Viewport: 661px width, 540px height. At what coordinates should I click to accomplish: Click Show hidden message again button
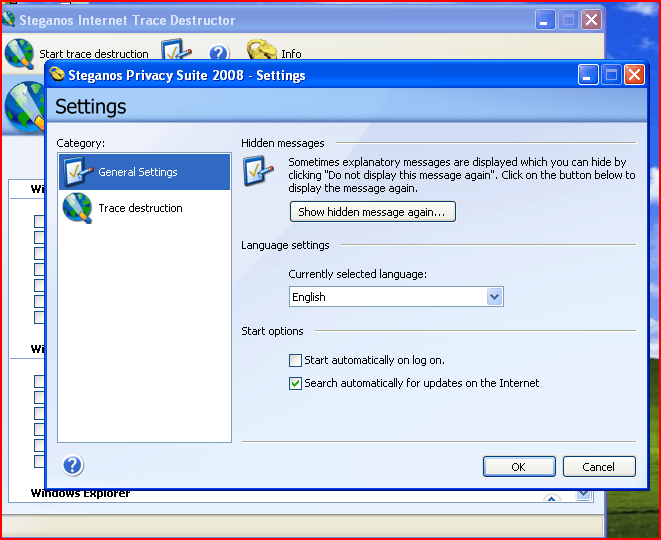pos(373,212)
